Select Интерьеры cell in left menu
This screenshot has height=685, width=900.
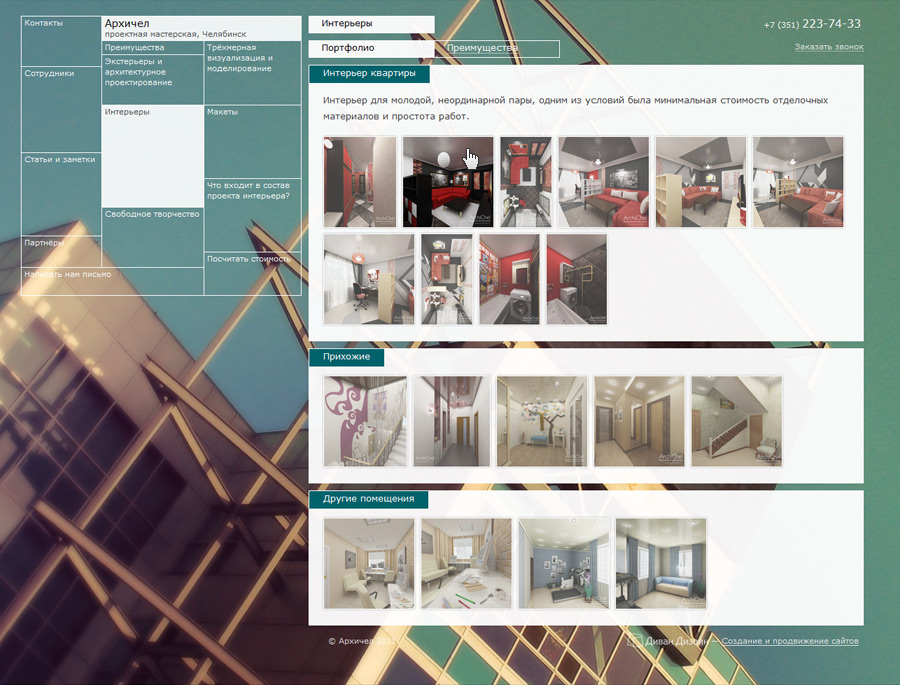coord(153,156)
